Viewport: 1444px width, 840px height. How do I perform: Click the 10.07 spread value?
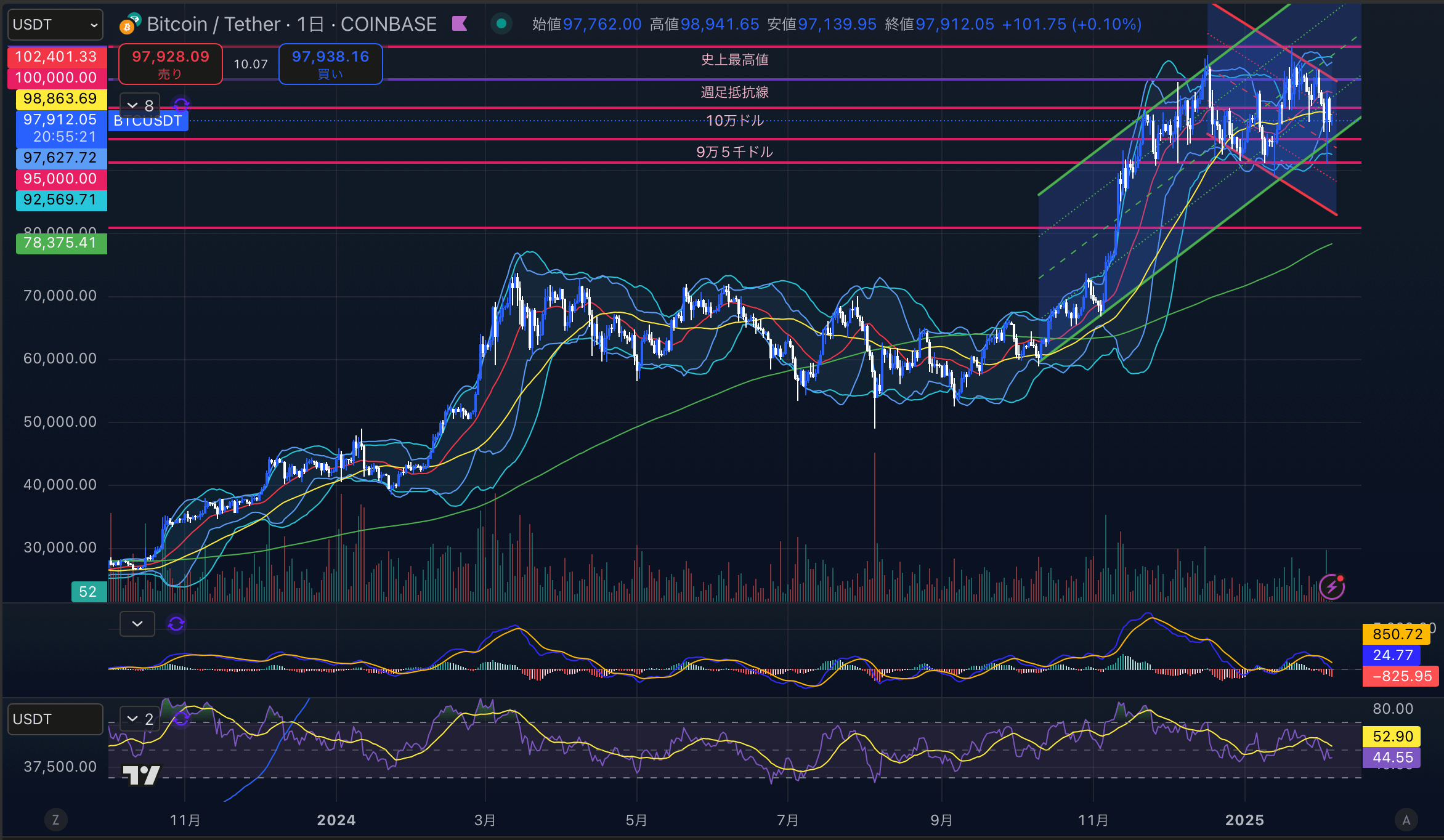[x=251, y=64]
